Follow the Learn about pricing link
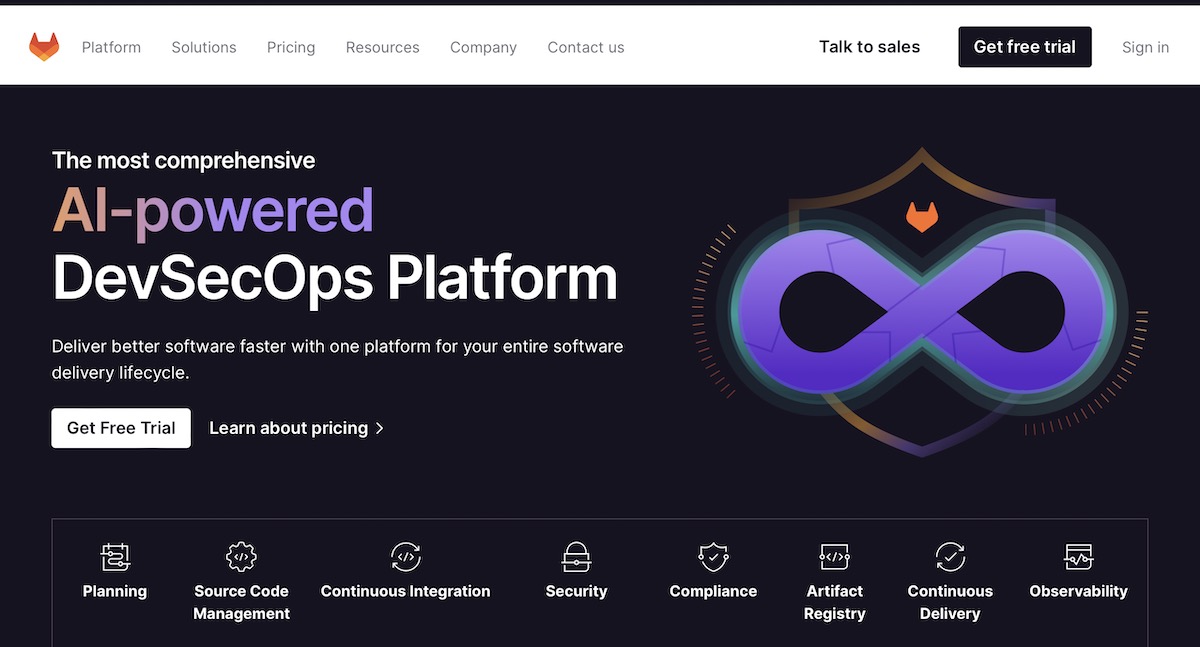The image size is (1200, 647). click(x=297, y=428)
